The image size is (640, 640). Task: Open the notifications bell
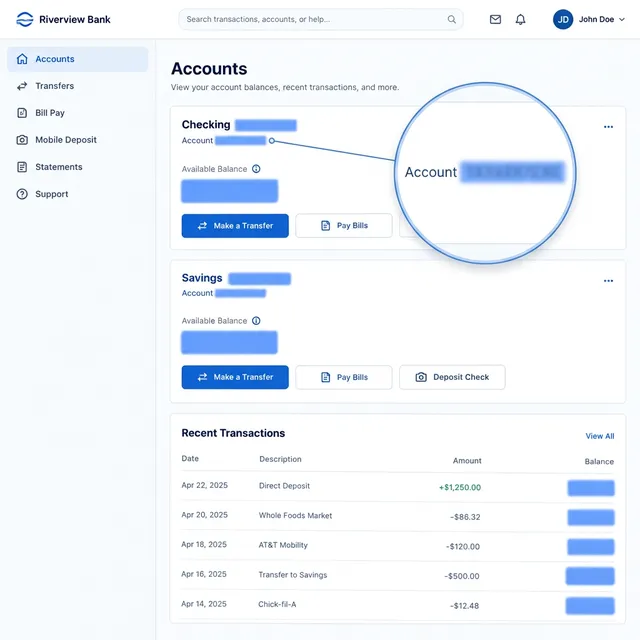coord(520,19)
